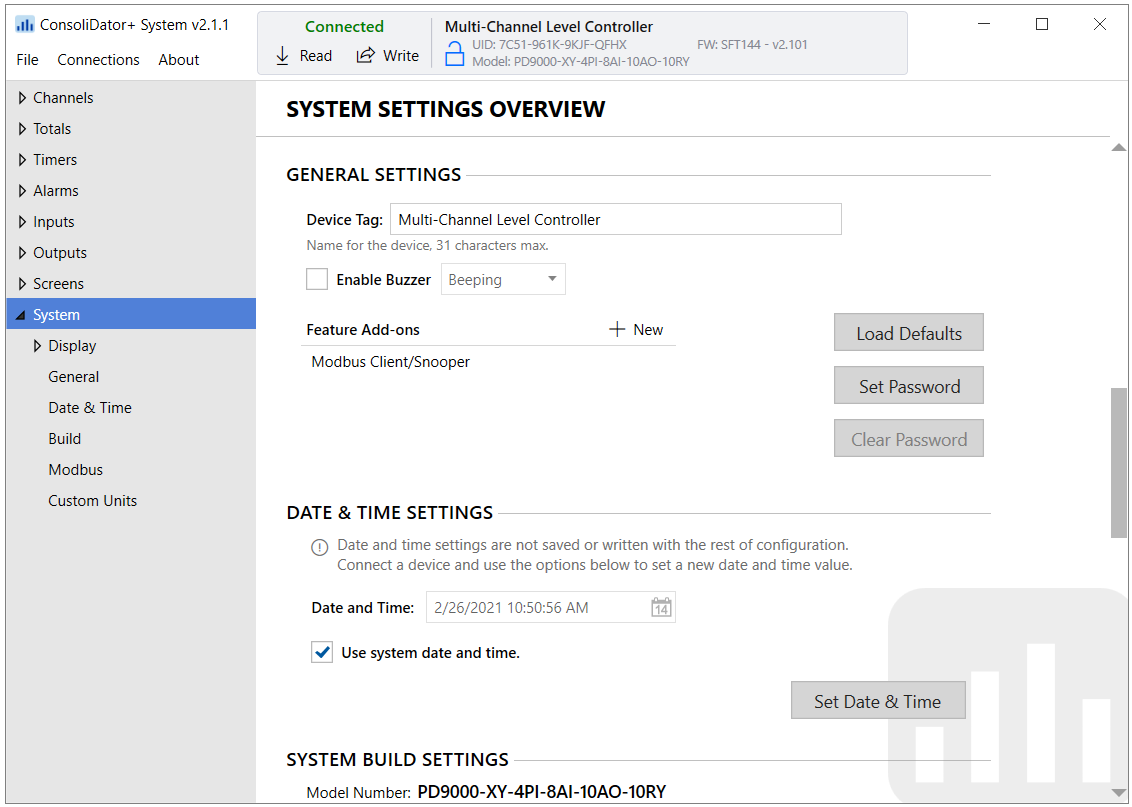1132x807 pixels.
Task: Click the ConsoliDator+ app logo icon
Action: 25,25
